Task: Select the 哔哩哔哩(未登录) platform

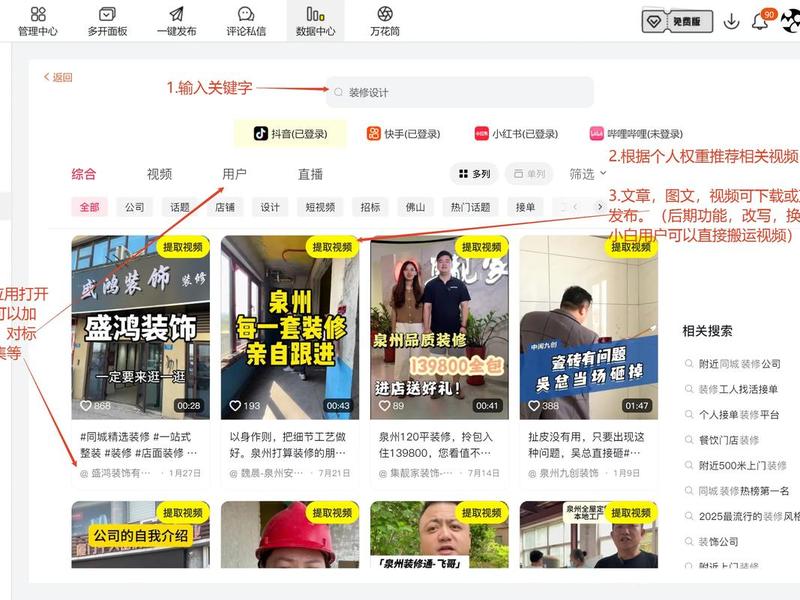Action: 636,134
